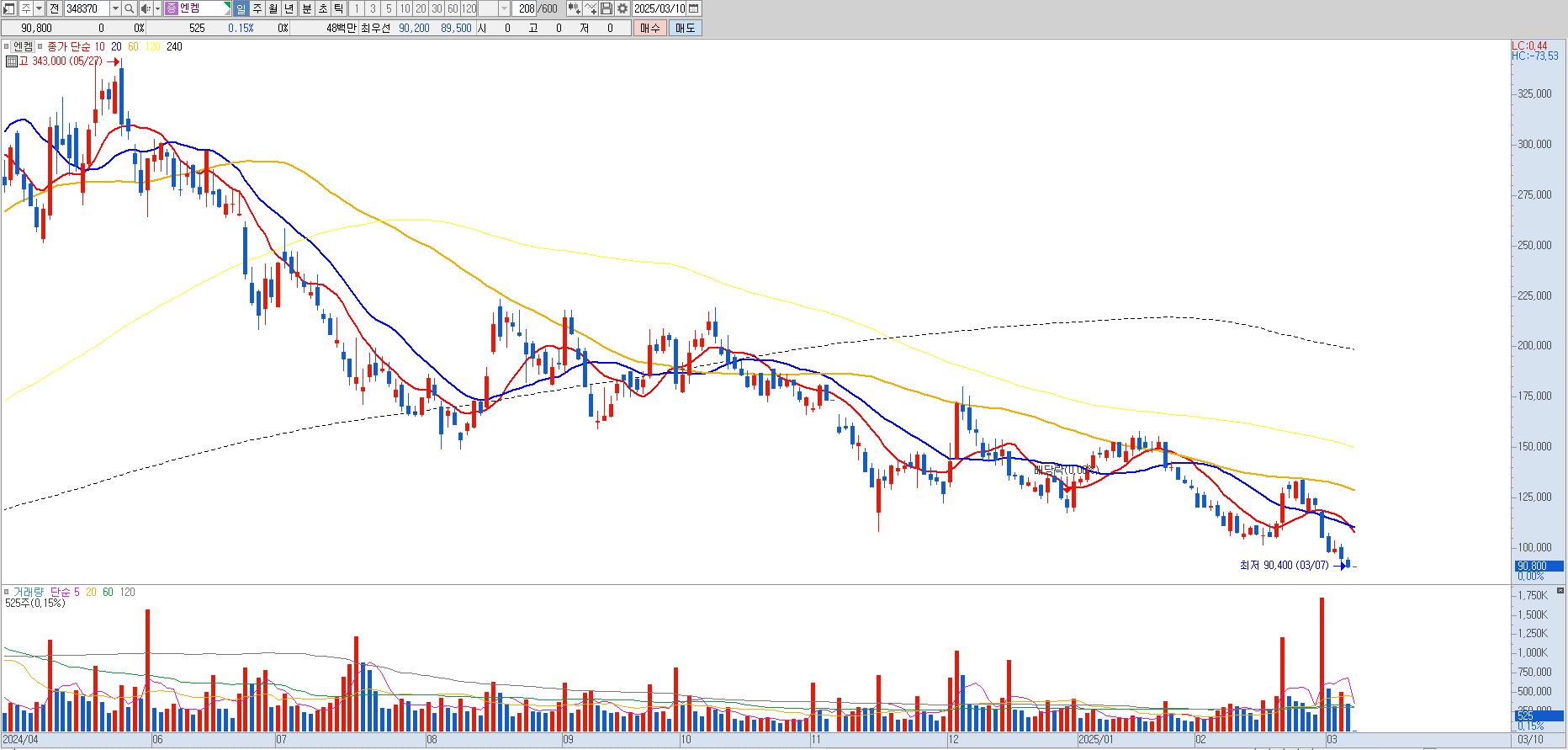
Task: Click the 최우선 label in quote bar
Action: [x=375, y=28]
